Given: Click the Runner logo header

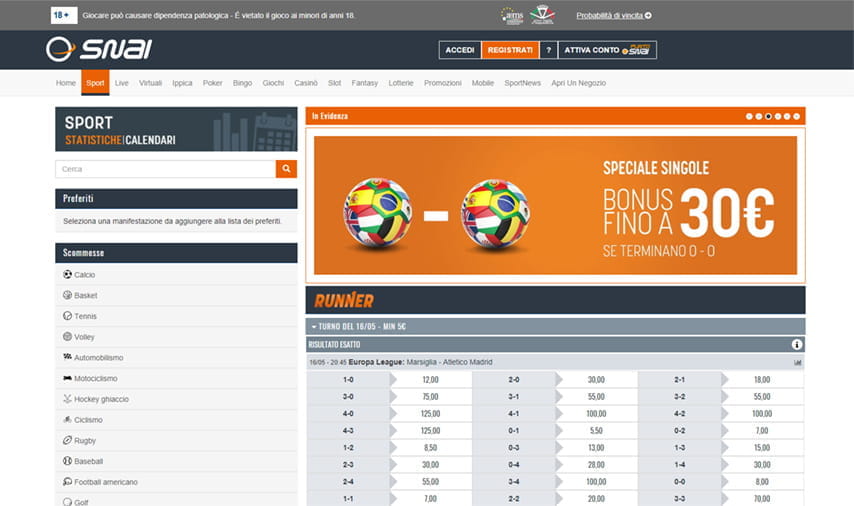Looking at the screenshot, I should [x=344, y=300].
